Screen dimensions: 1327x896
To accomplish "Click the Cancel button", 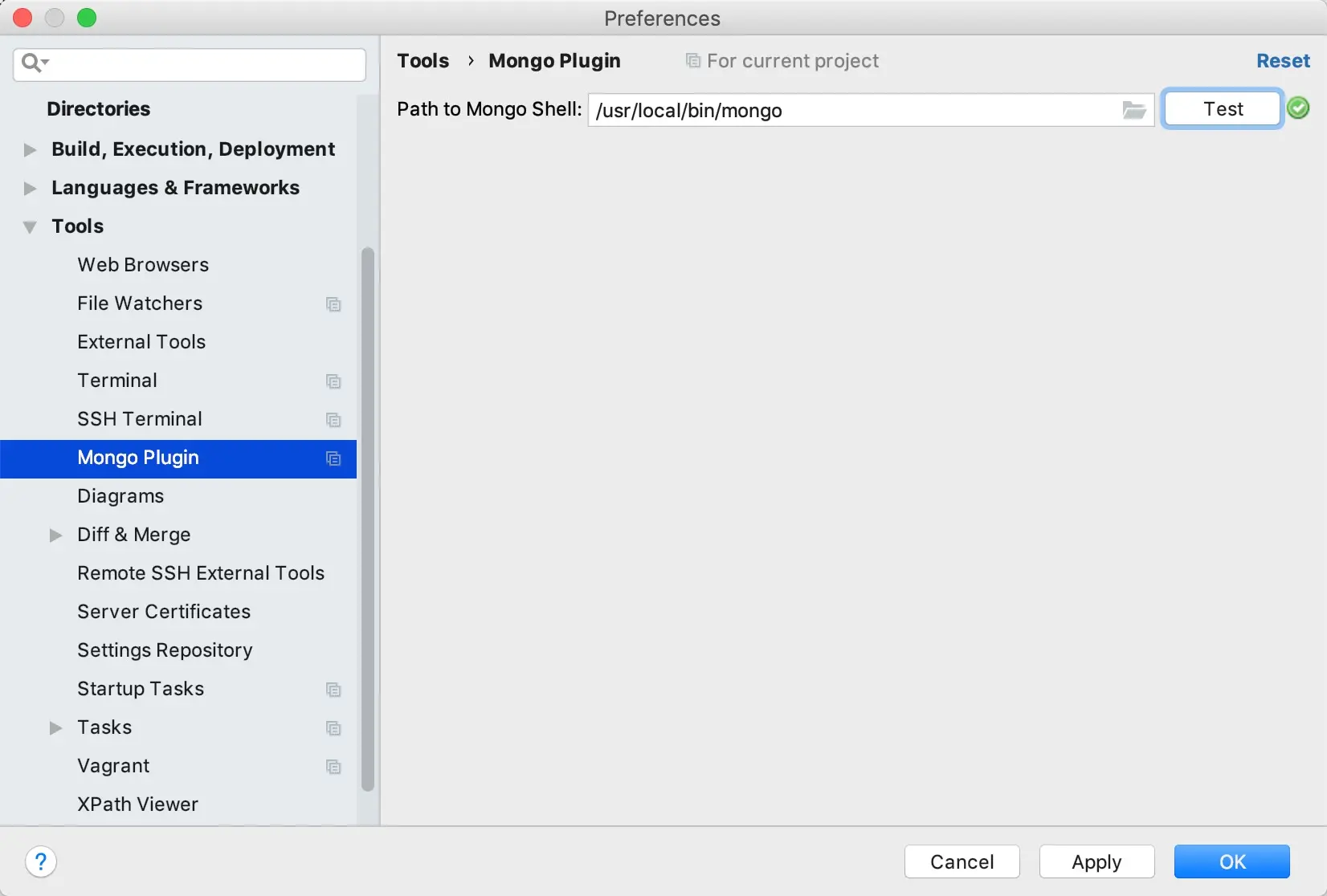I will [962, 861].
